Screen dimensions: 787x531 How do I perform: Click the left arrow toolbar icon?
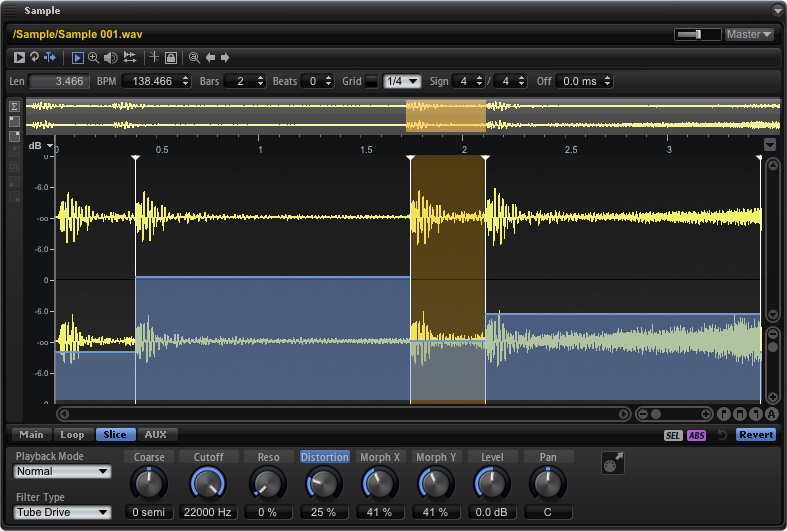point(210,58)
